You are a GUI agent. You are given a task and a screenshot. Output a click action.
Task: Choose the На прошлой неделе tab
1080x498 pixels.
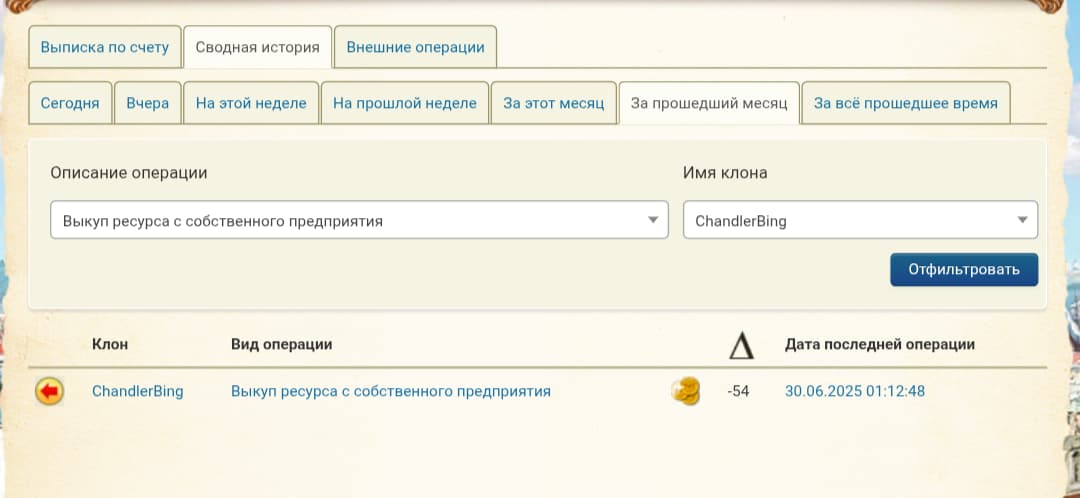coord(404,103)
